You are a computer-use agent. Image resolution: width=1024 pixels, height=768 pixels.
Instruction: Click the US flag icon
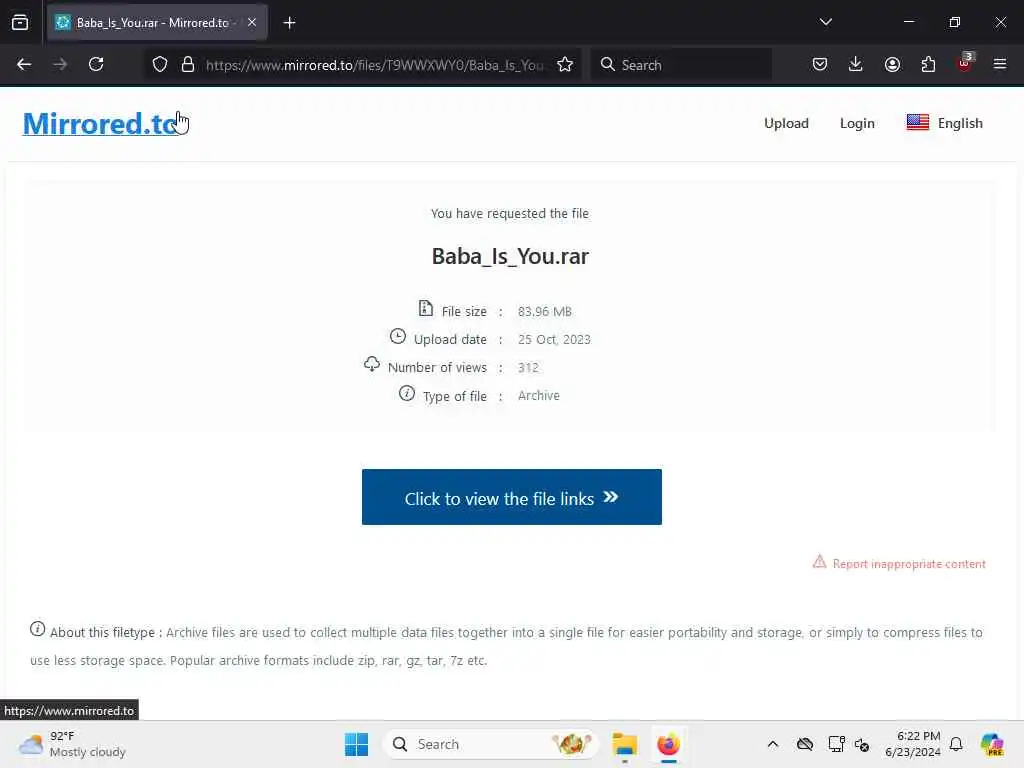918,122
